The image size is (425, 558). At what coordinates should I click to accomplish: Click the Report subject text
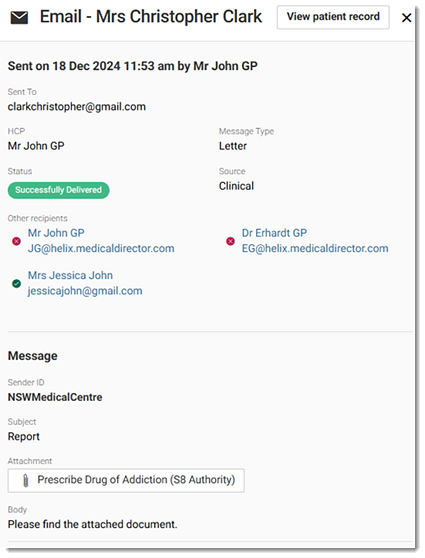point(23,437)
